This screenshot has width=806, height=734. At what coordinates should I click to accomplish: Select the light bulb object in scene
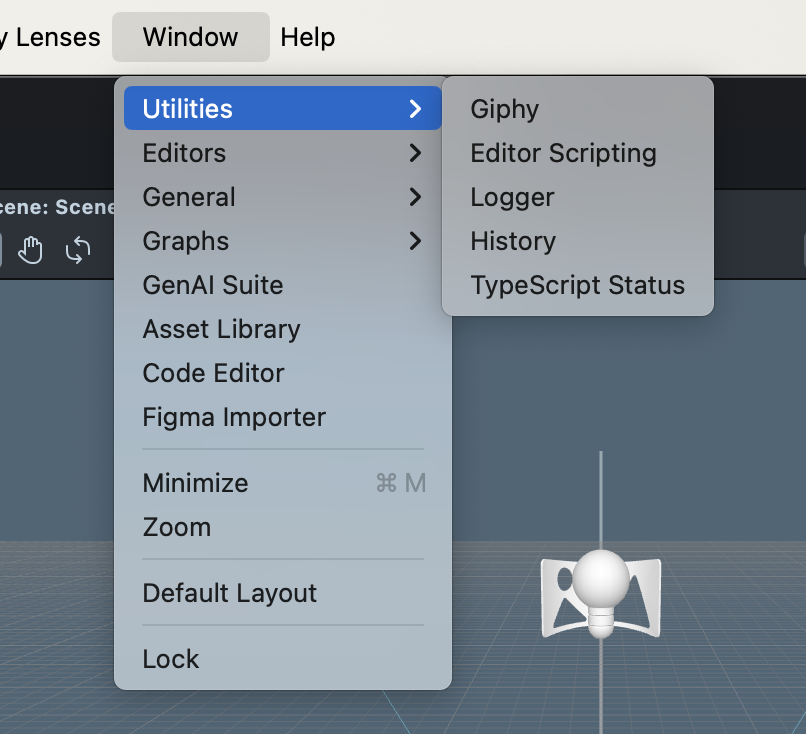601,592
